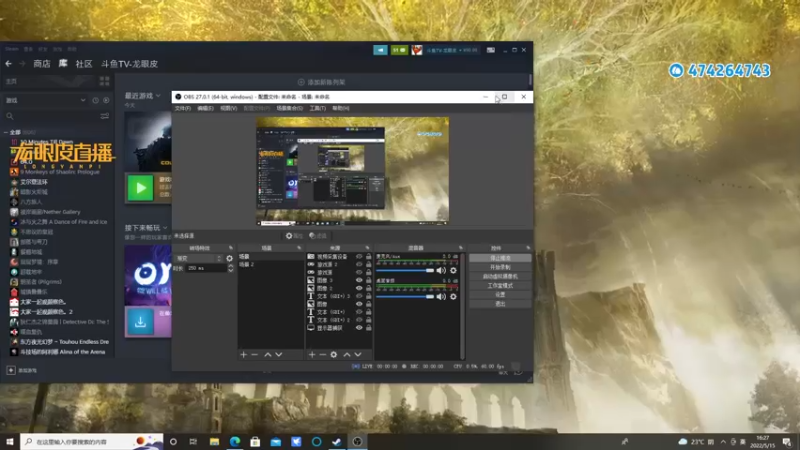The image size is (800, 450).
Task: Toggle lock on 视频采集设备 source
Action: [368, 257]
